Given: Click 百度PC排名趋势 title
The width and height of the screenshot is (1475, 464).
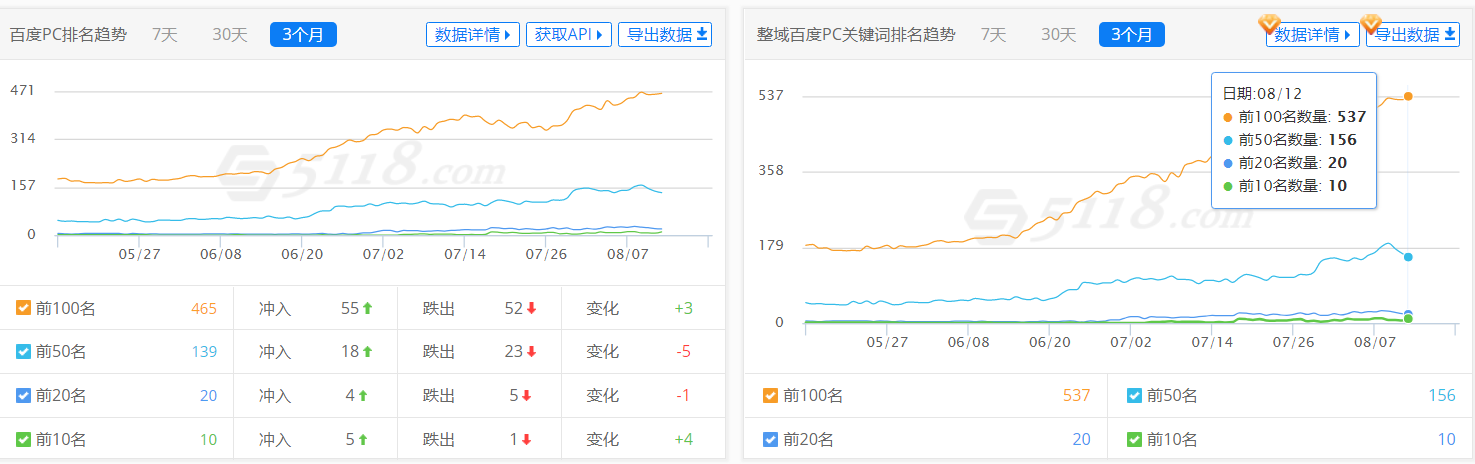Looking at the screenshot, I should point(69,34).
